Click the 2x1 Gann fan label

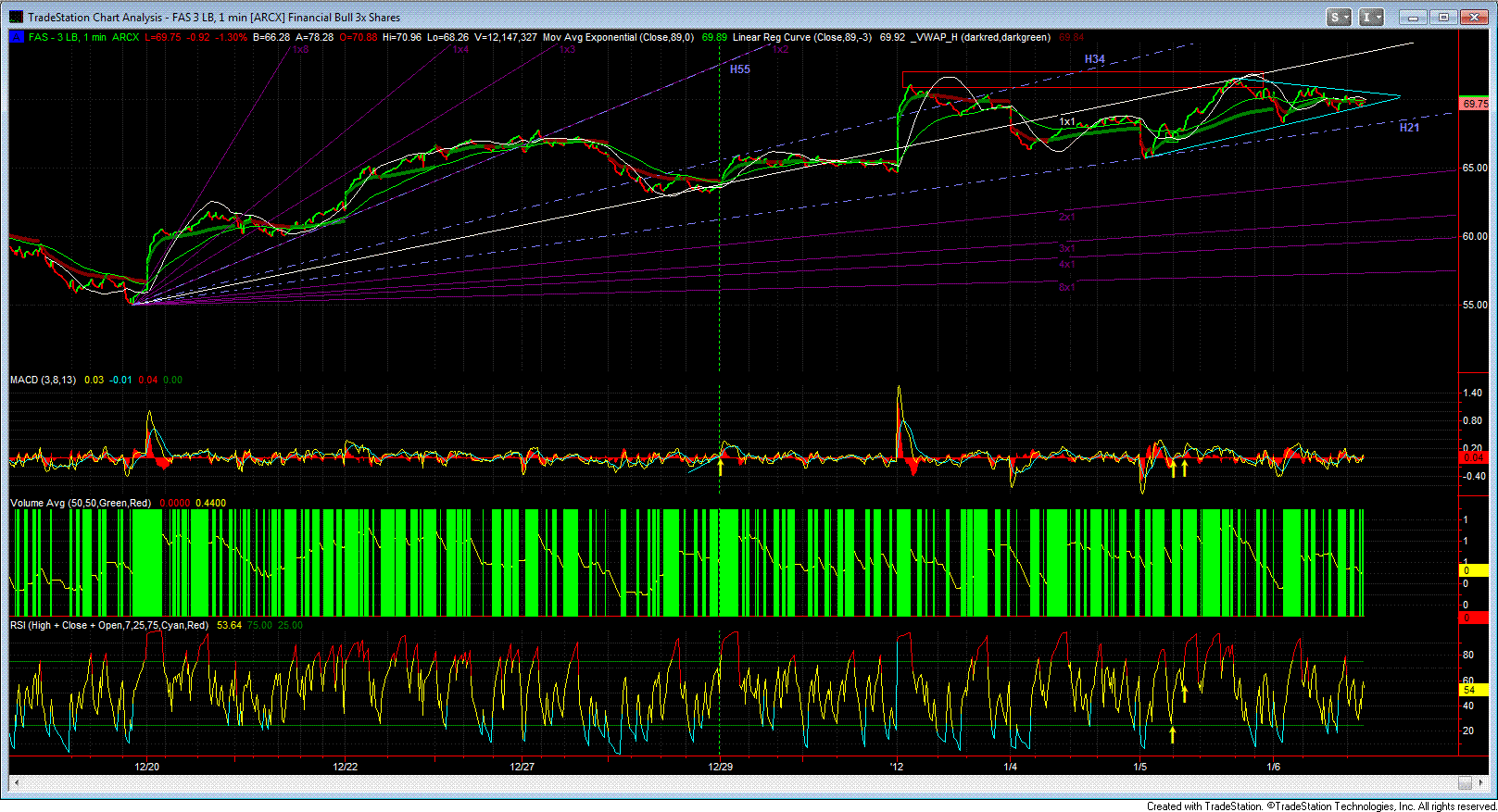click(1067, 218)
